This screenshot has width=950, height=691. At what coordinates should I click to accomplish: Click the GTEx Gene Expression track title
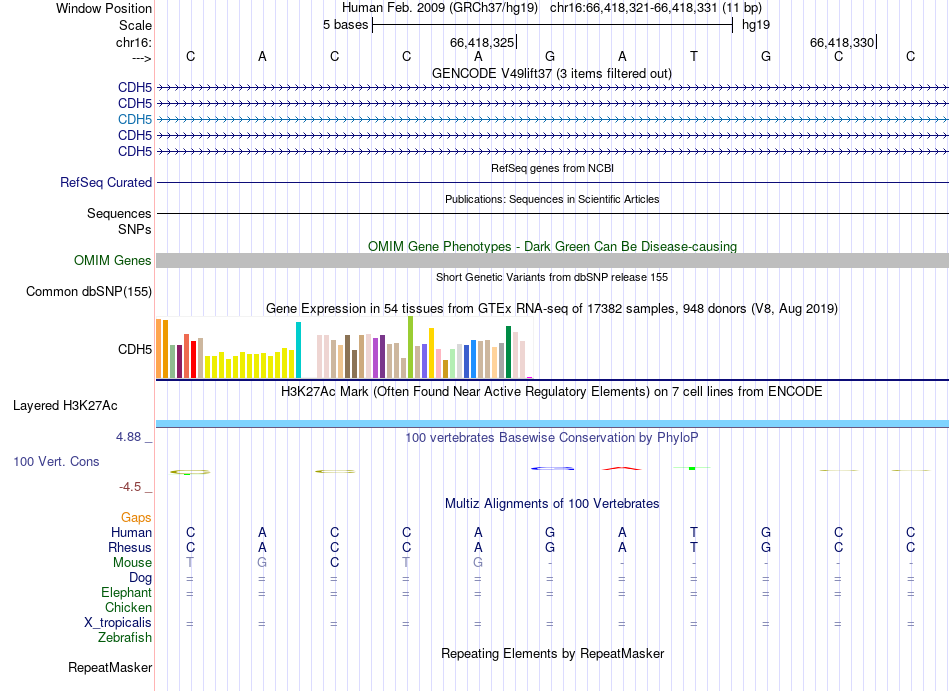tap(552, 309)
